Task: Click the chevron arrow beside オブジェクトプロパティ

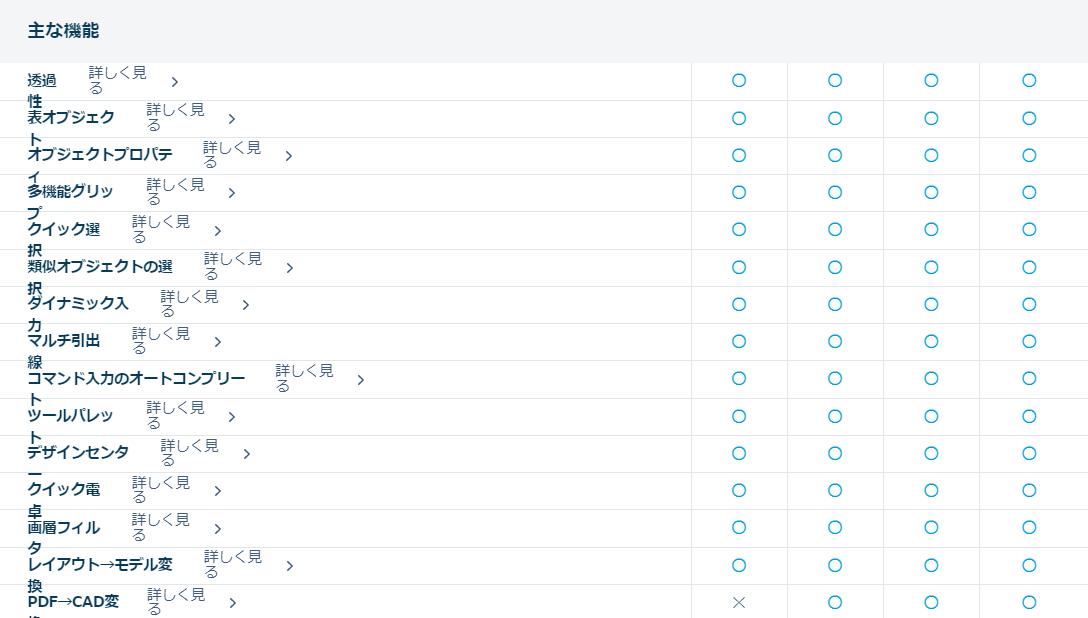Action: (x=288, y=156)
